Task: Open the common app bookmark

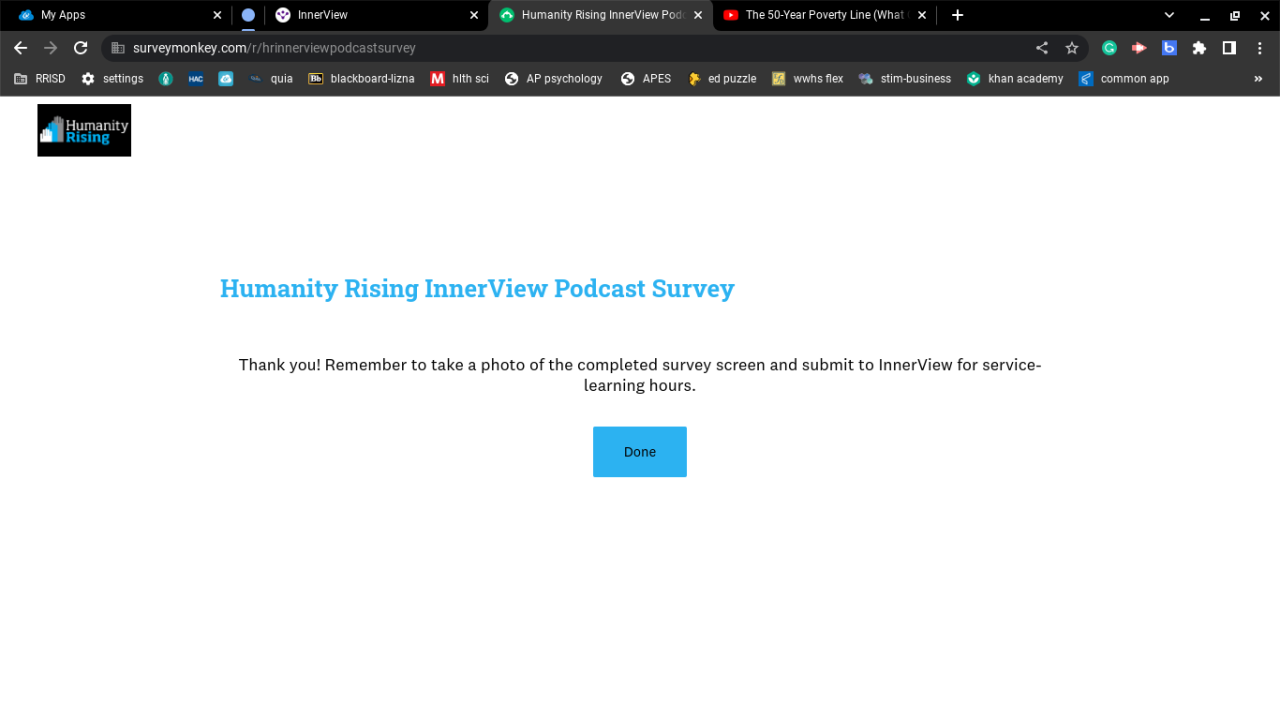Action: coord(1124,79)
